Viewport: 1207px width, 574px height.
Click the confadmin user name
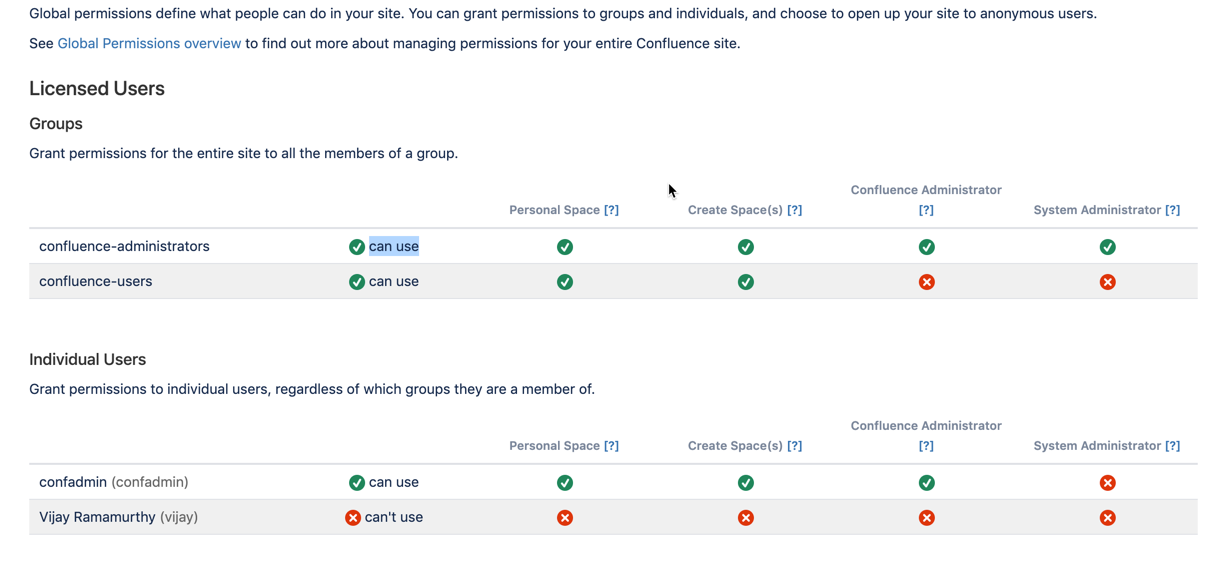pos(73,482)
